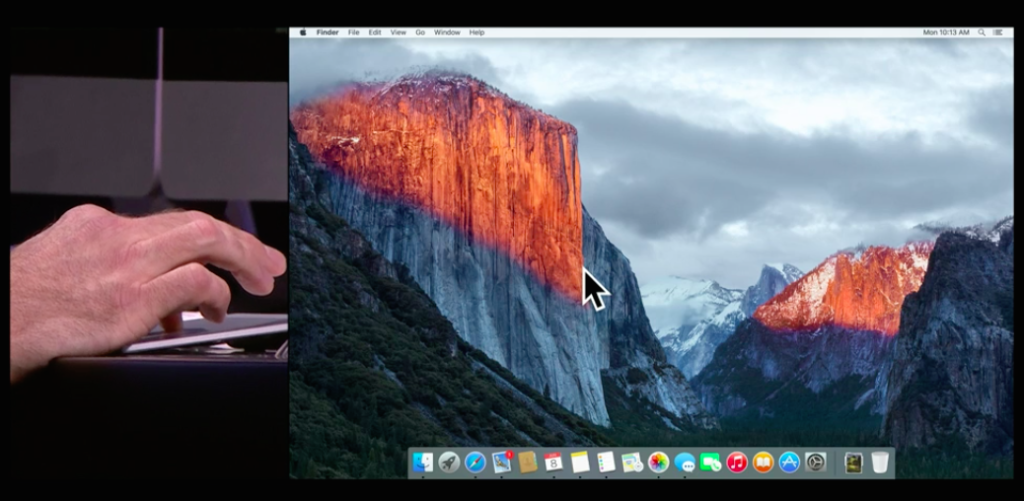Open the Reminders app icon

coord(606,462)
